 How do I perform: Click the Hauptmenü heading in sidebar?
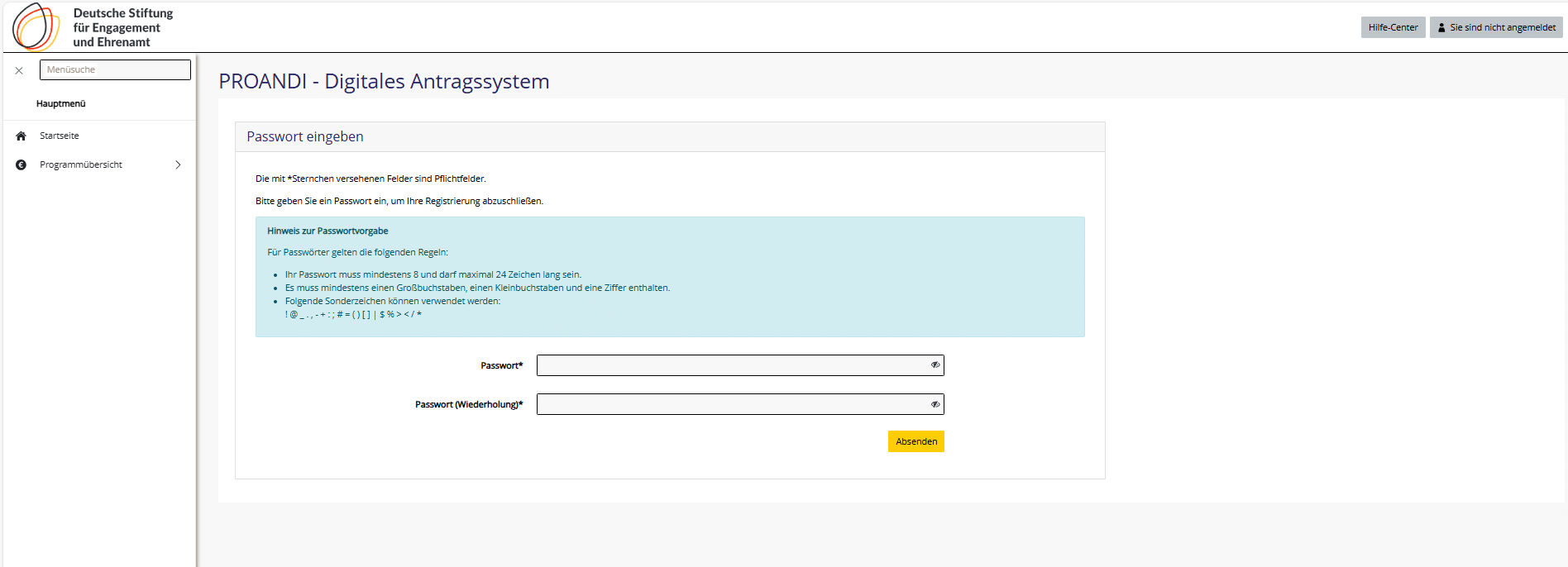pos(61,103)
